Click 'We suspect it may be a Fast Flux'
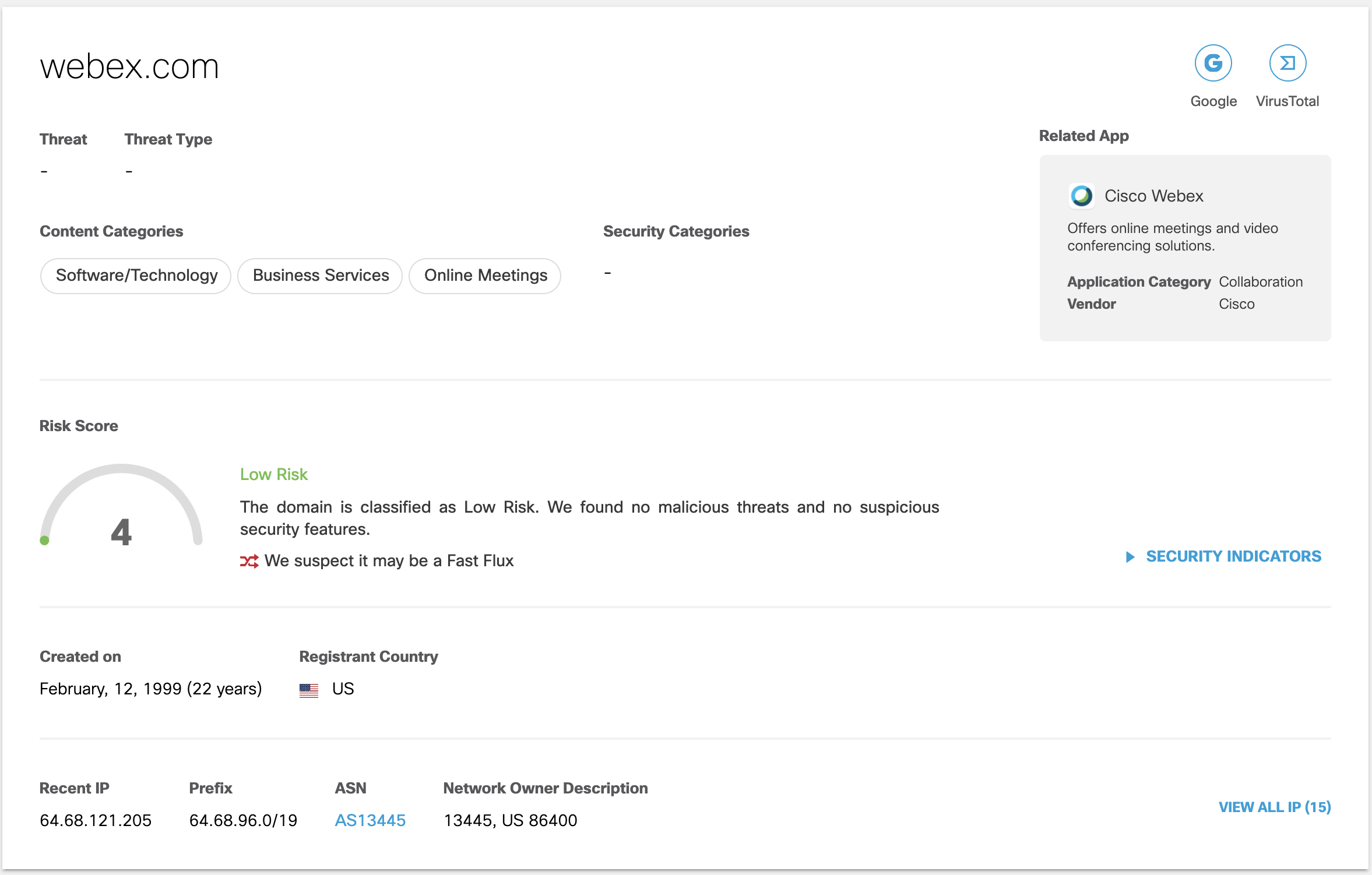Viewport: 1372px width, 875px height. pos(389,560)
